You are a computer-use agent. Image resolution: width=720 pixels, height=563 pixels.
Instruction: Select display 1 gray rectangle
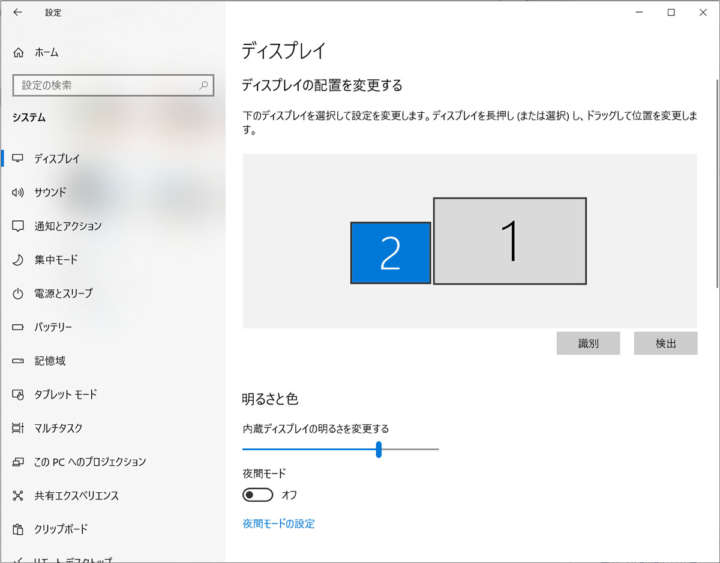tap(510, 241)
